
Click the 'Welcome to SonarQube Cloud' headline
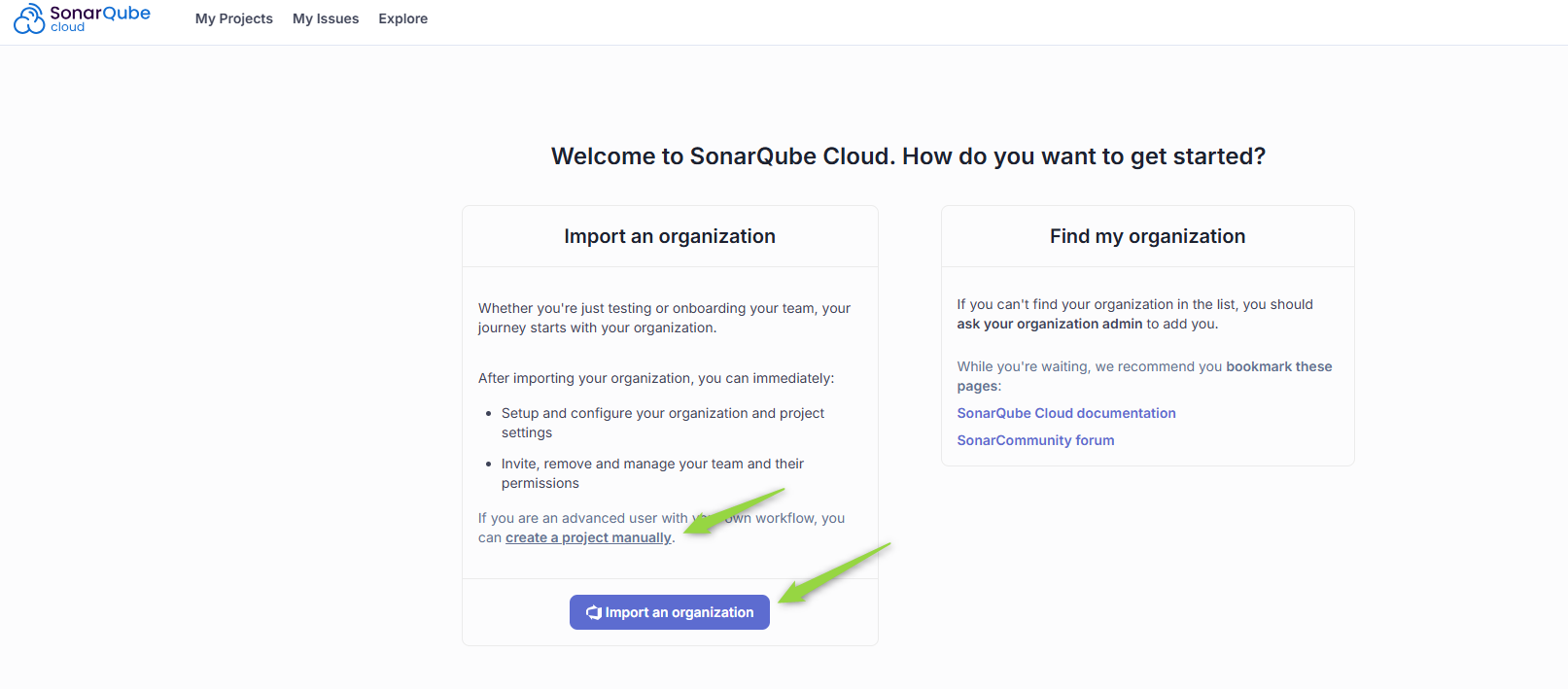coord(908,156)
